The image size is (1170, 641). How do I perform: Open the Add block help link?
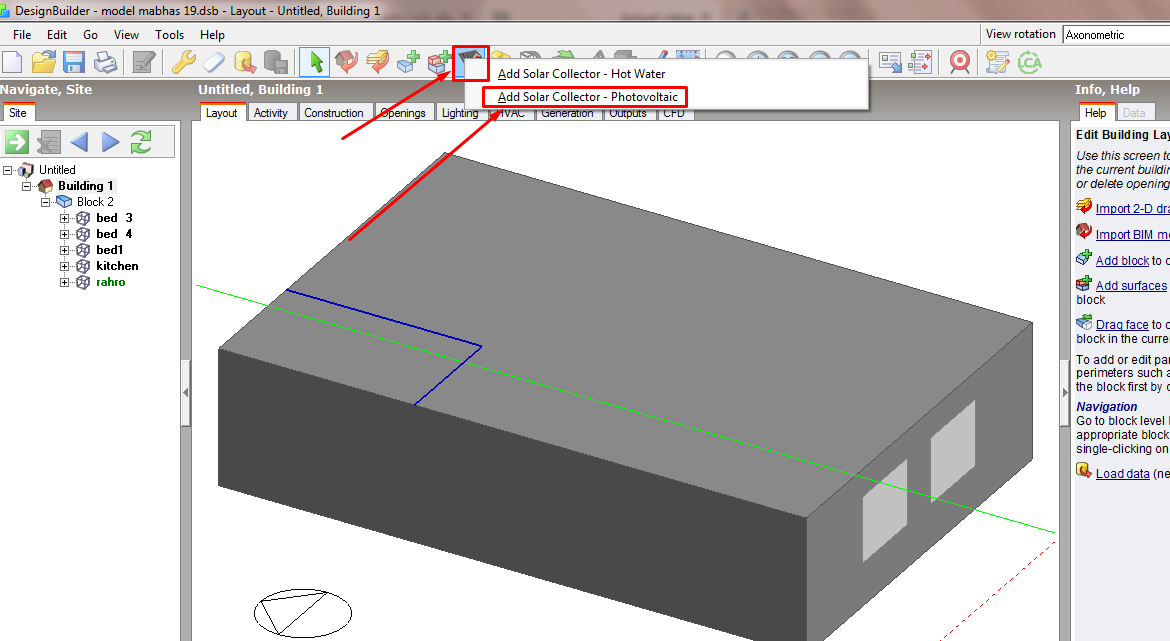pos(1122,260)
